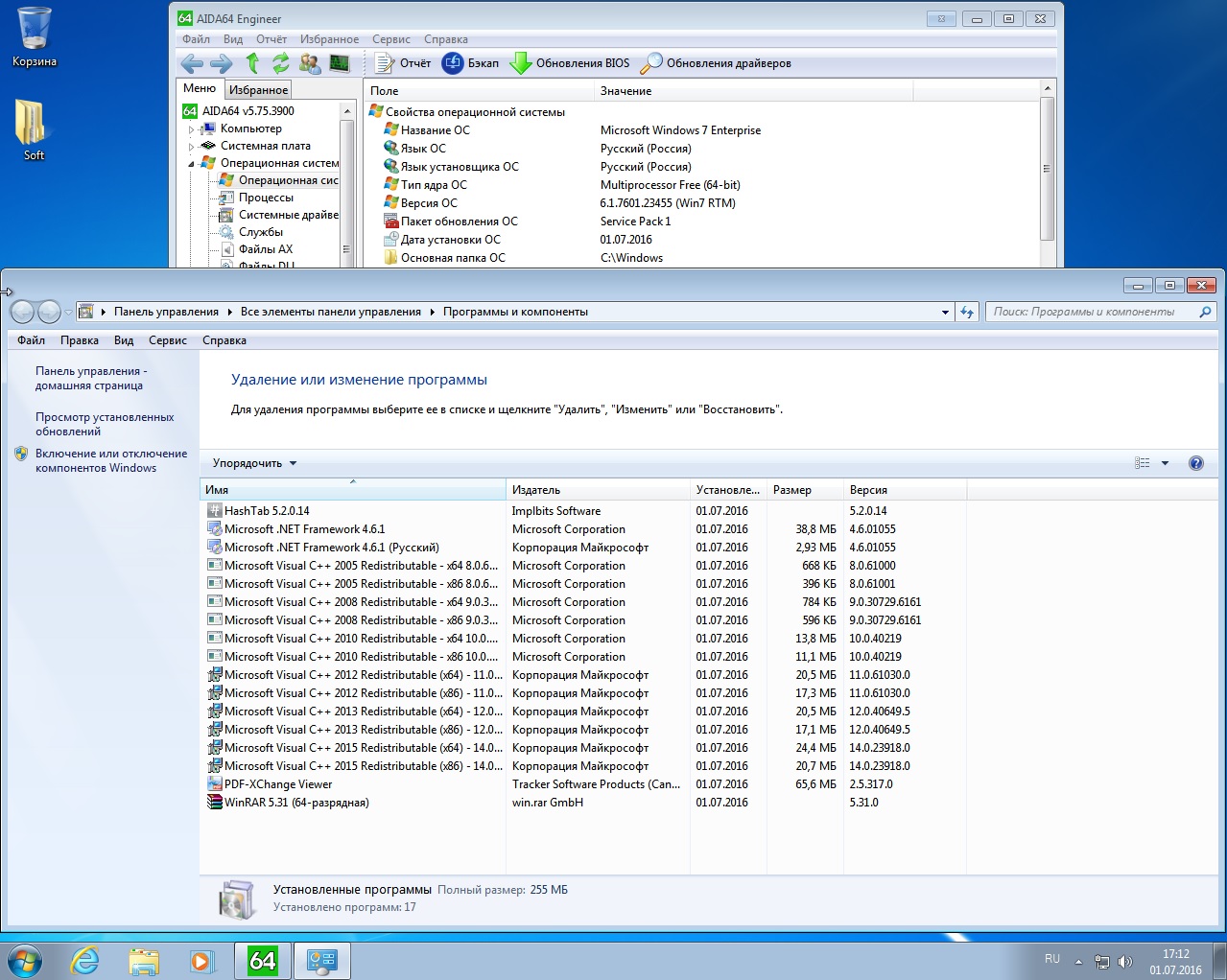
Task: Select Процессы in the AIDA64 tree
Action: click(x=266, y=198)
